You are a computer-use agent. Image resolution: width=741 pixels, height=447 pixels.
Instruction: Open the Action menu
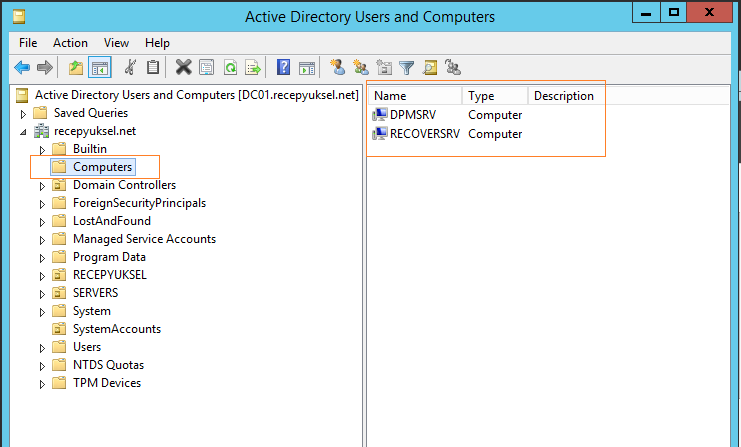tap(70, 43)
